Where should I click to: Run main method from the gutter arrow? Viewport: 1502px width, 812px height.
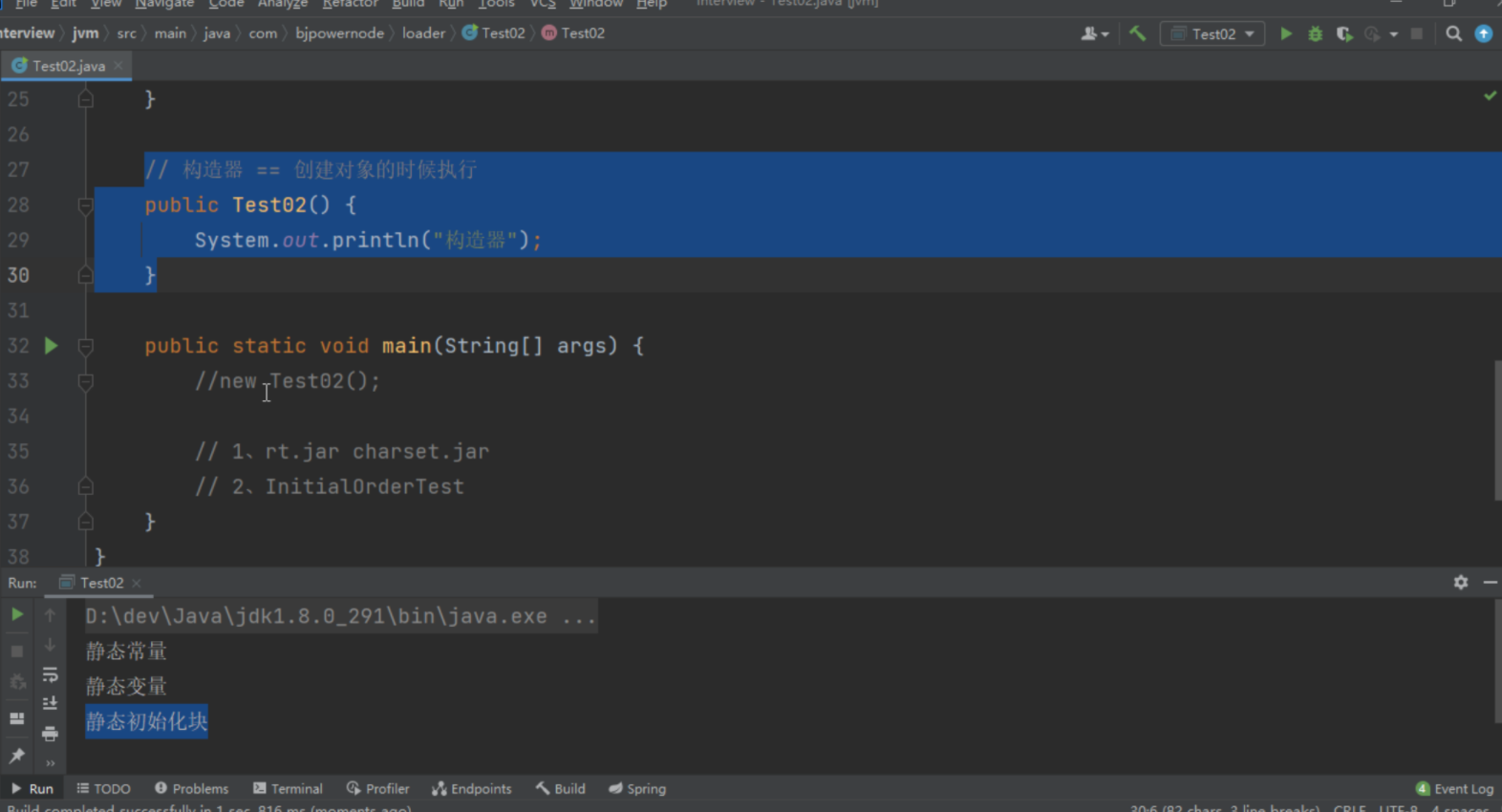(x=51, y=346)
